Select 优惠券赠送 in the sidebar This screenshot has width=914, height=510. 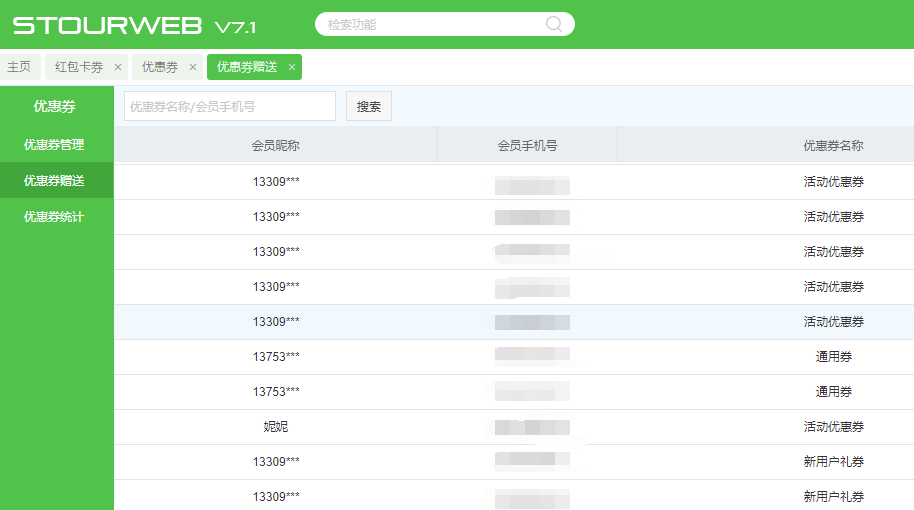(54, 181)
